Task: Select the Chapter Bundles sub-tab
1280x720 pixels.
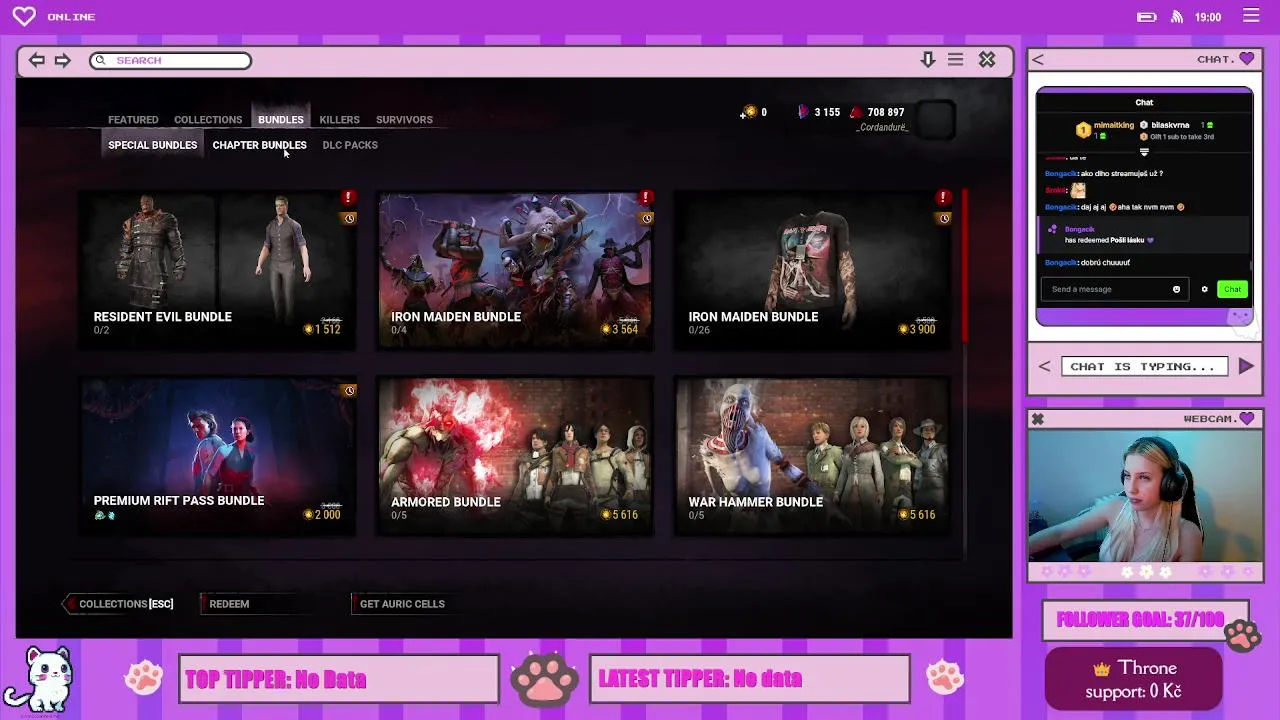Action: coord(259,145)
